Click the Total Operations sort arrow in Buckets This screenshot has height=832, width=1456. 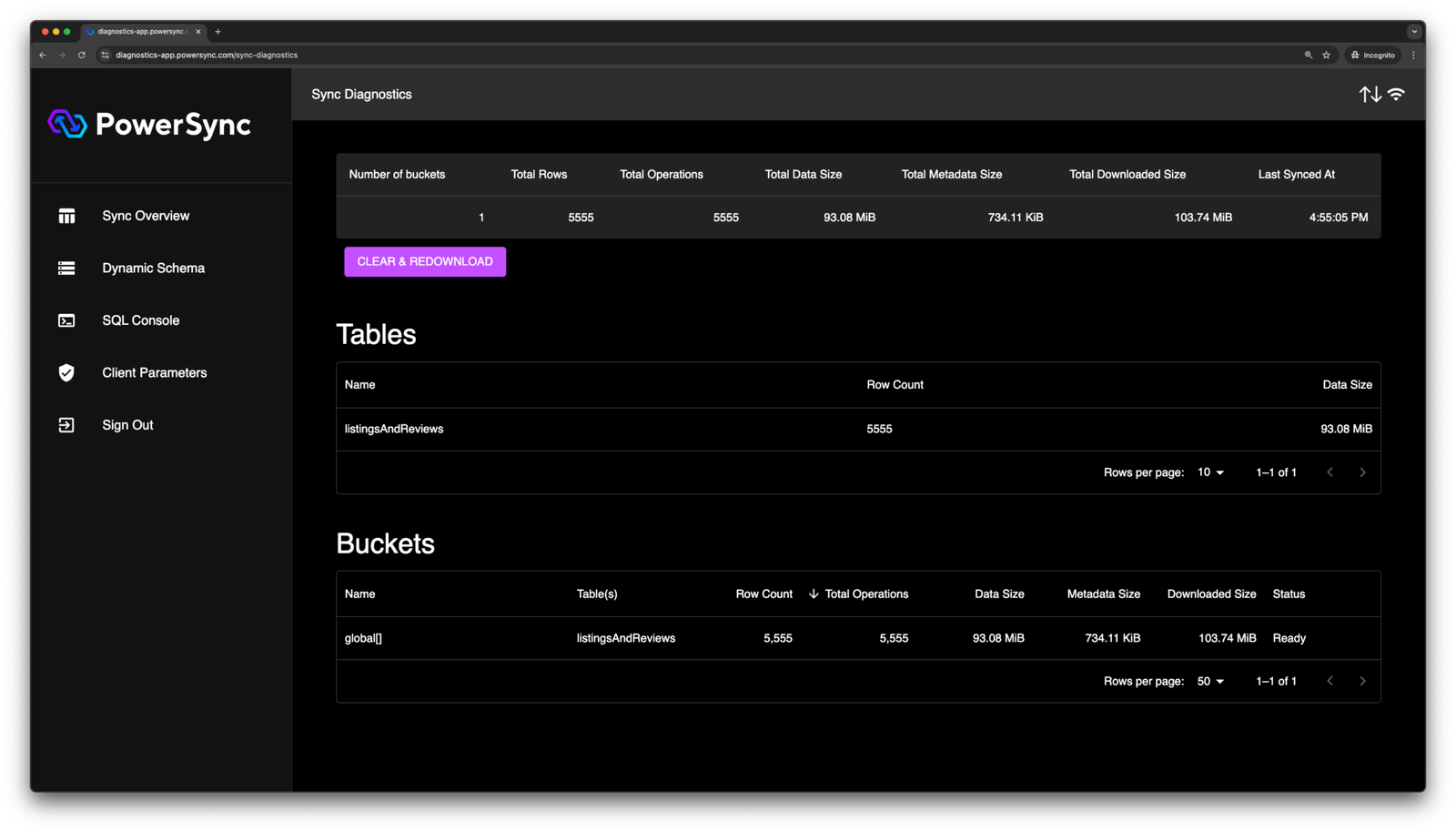(814, 594)
